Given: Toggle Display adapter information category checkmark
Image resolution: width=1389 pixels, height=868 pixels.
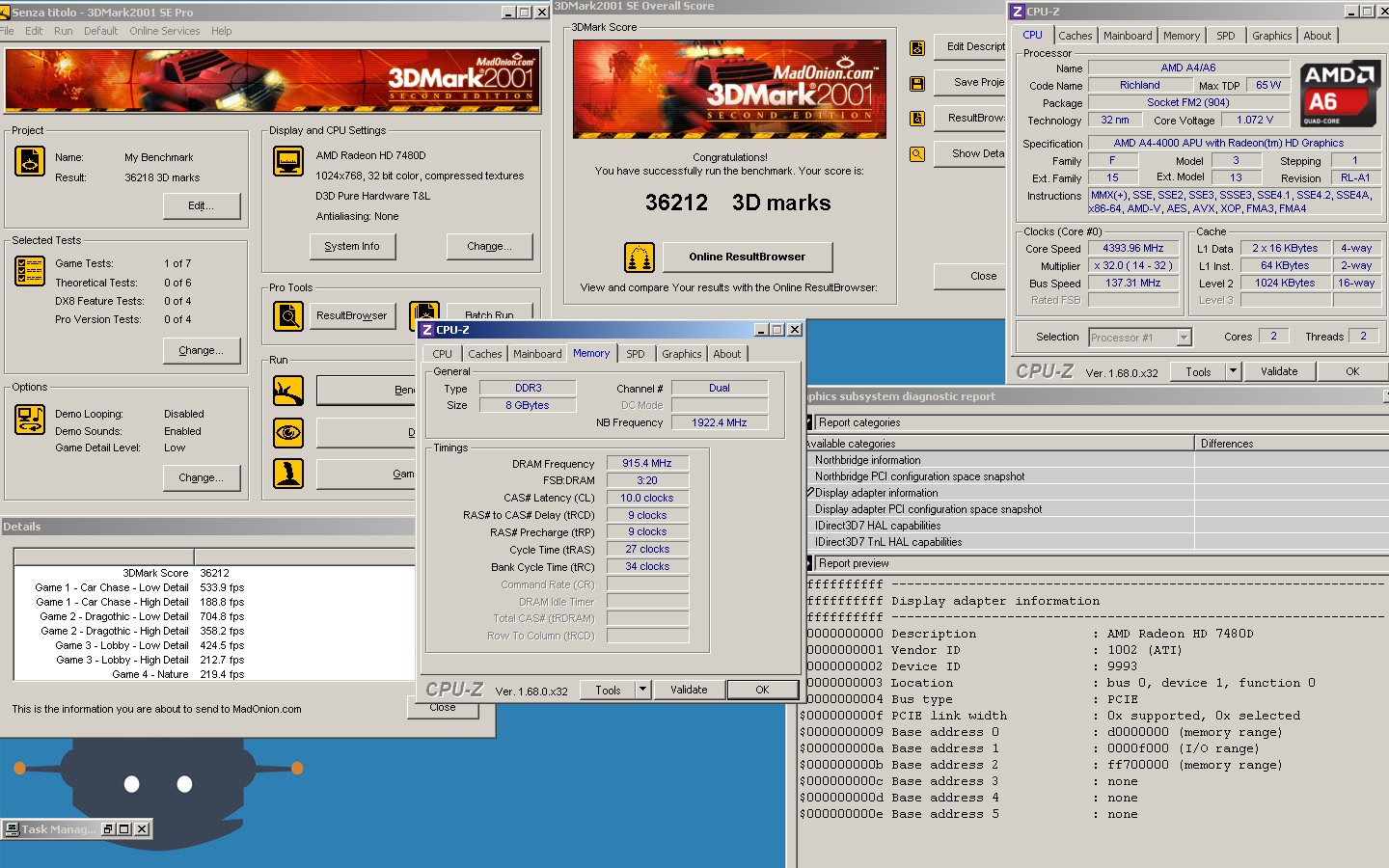Looking at the screenshot, I should coord(810,493).
